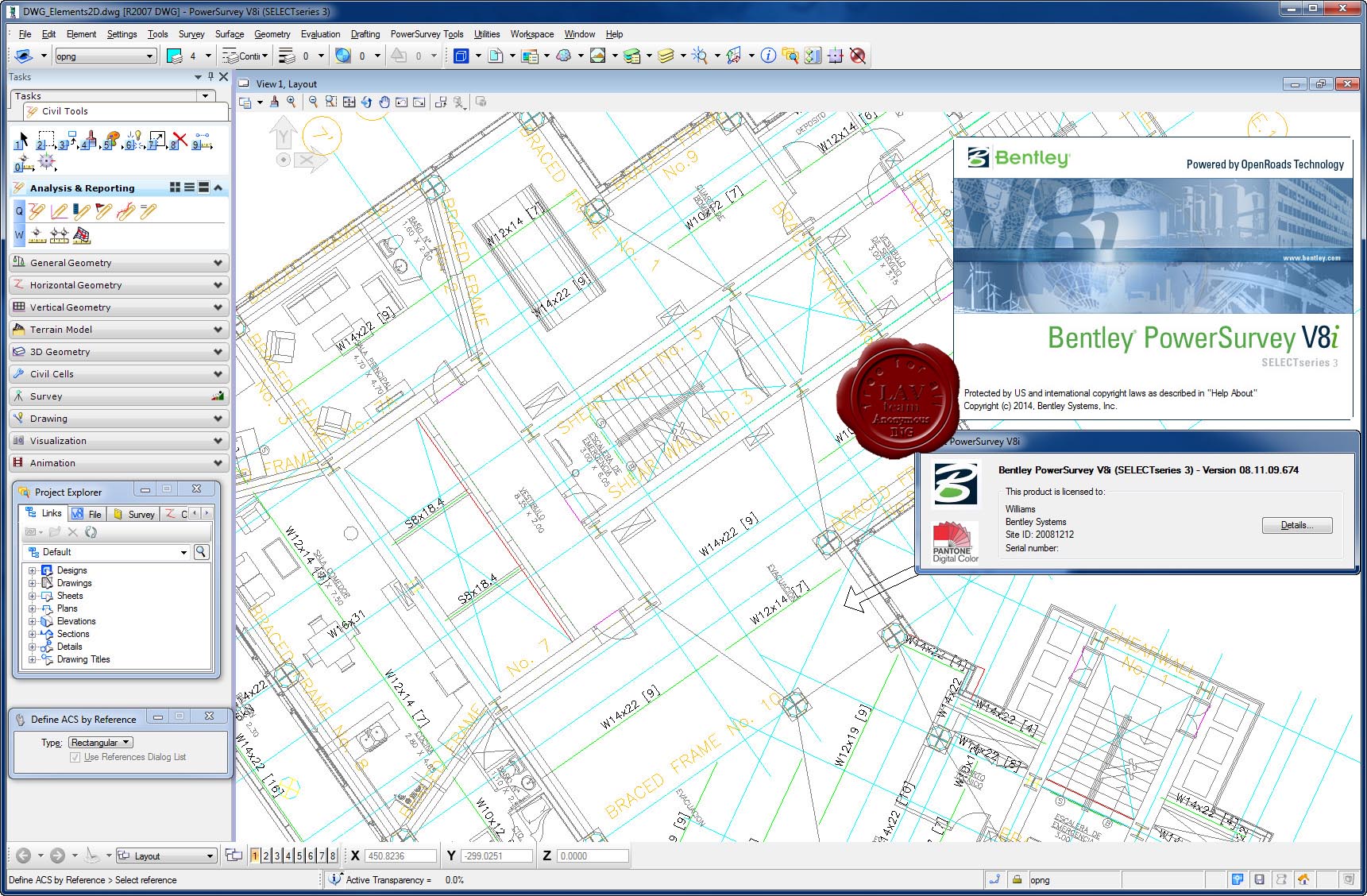
Task: Open the active level opng dropdown
Action: pos(106,56)
